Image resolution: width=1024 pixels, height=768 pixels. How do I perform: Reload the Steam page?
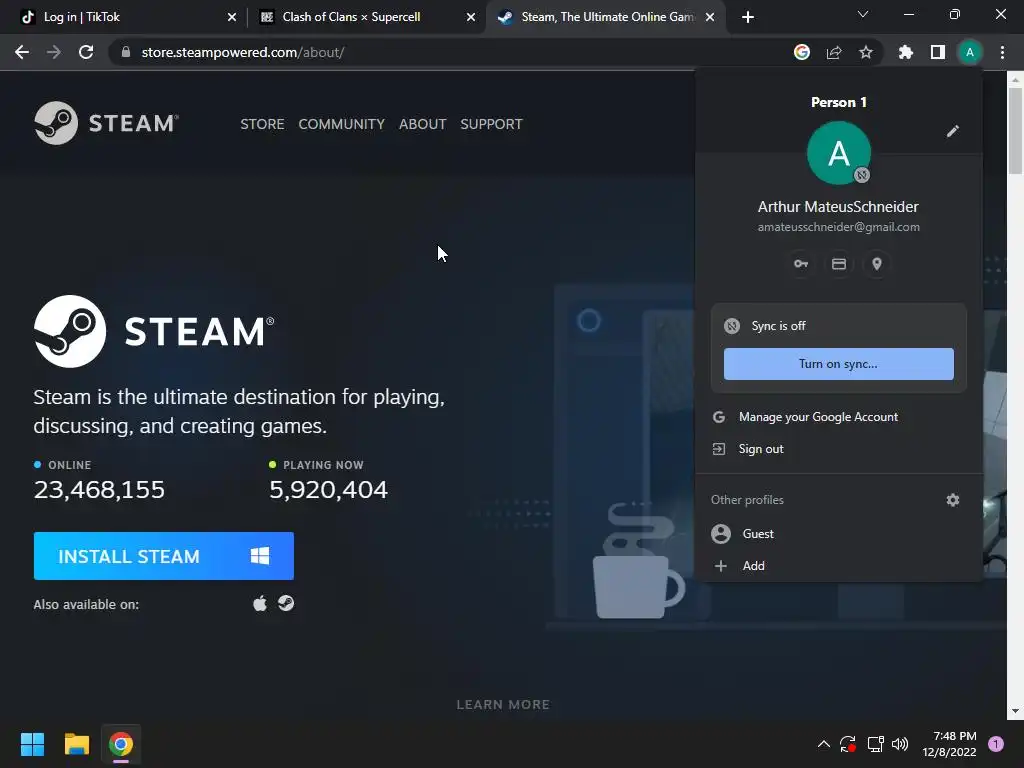[x=86, y=52]
